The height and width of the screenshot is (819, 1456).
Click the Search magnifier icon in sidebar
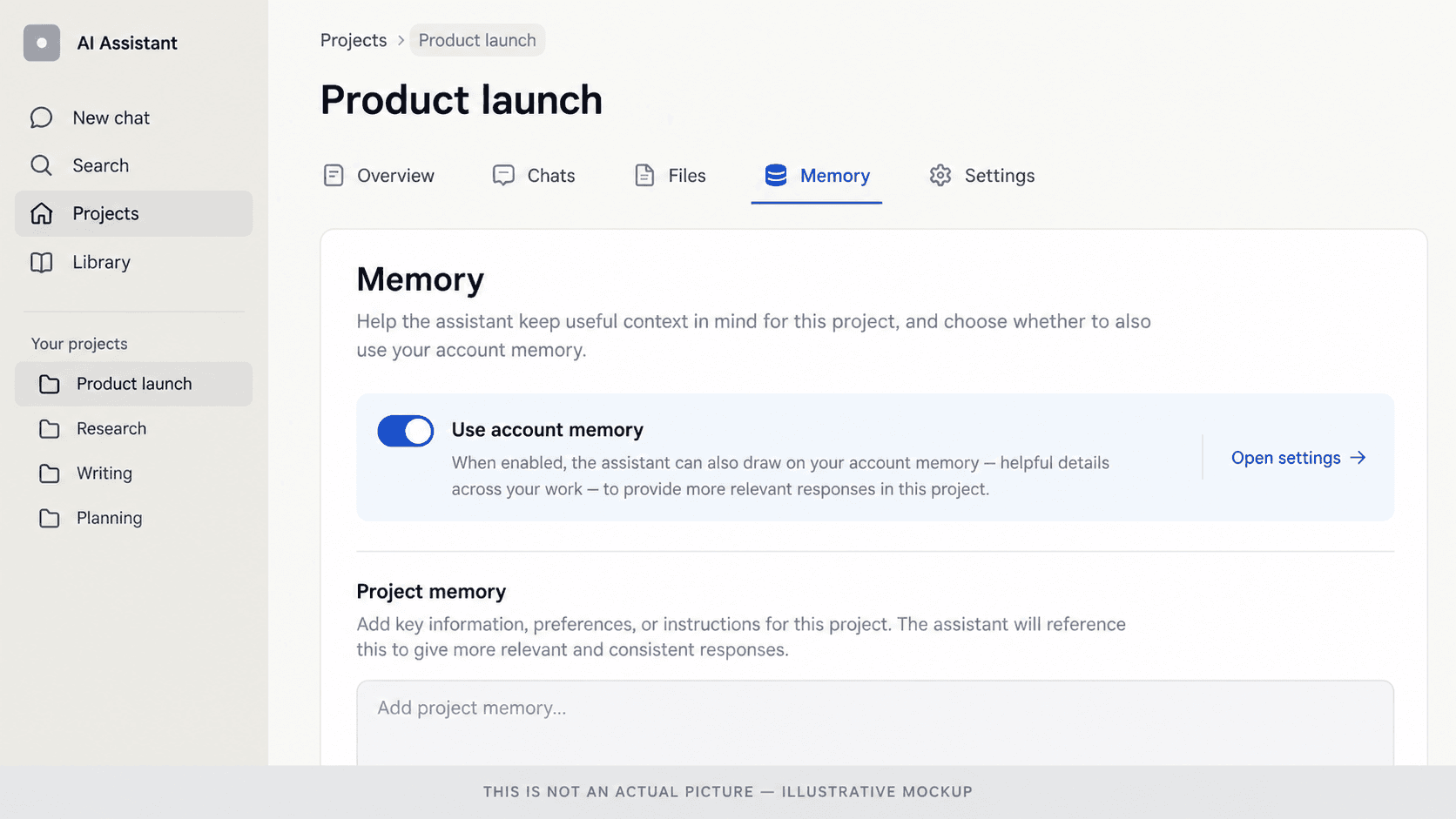pyautogui.click(x=41, y=165)
